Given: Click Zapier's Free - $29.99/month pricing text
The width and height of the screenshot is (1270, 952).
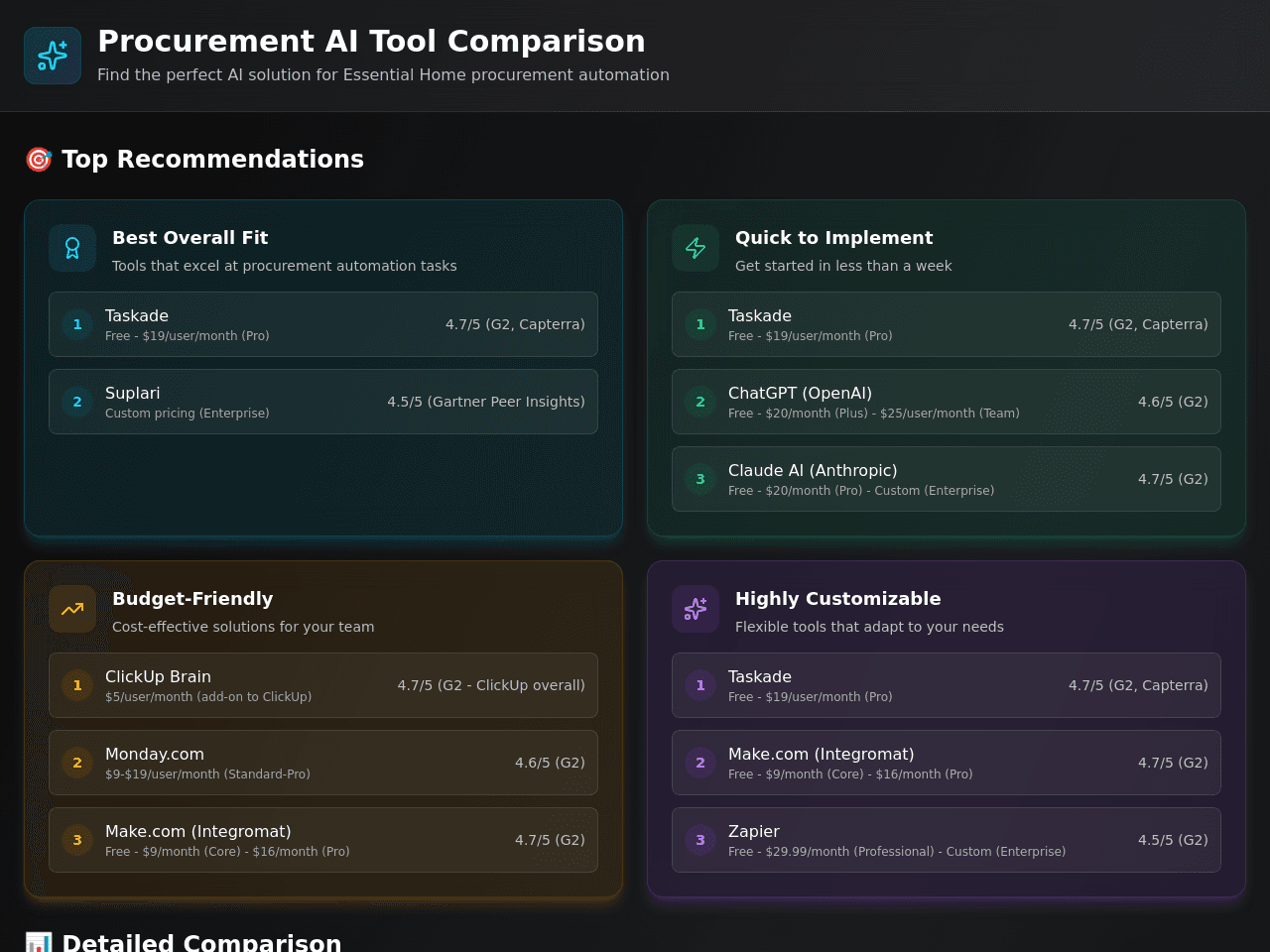Looking at the screenshot, I should (x=897, y=852).
